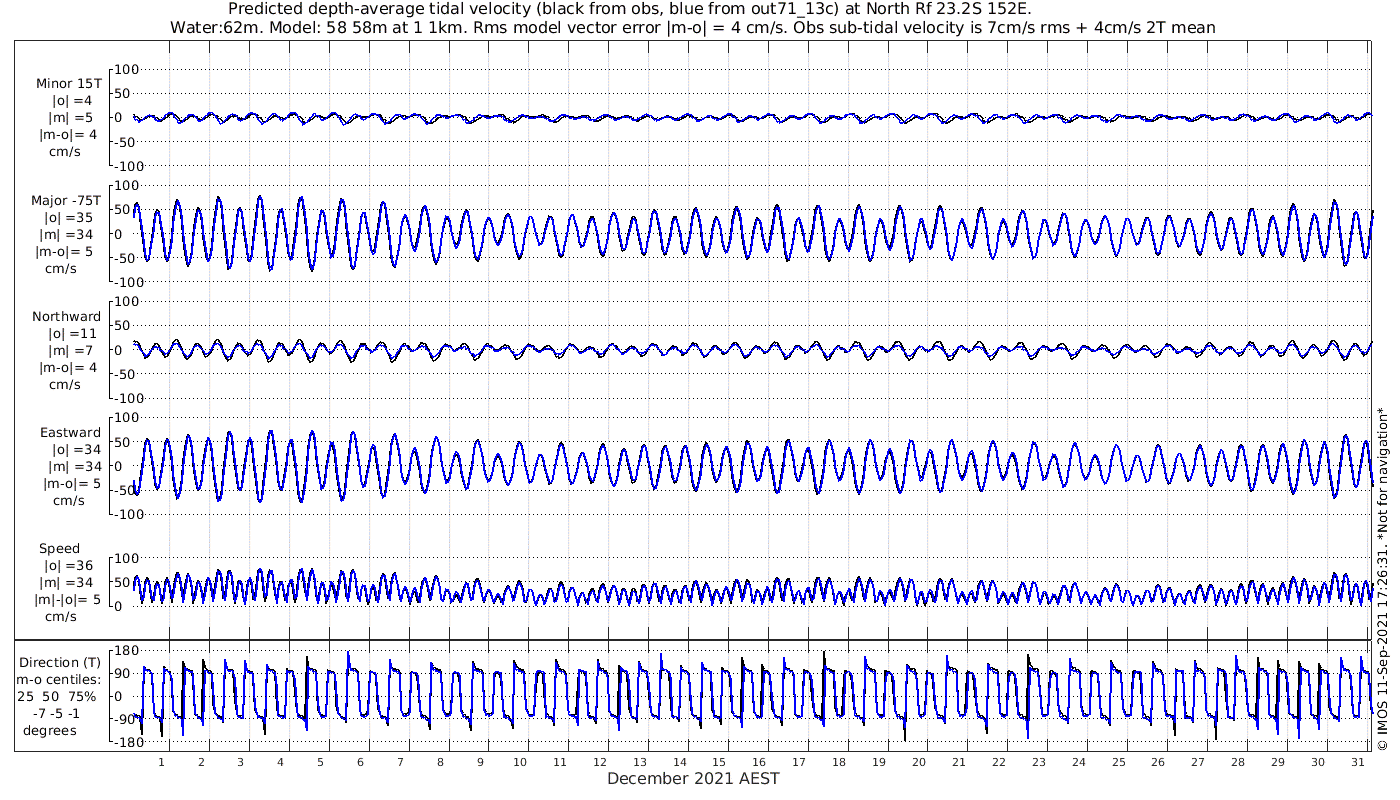Screen dimensions: 1400x800
Task: Select the 'Direction (T)' panel label
Action: [62, 662]
